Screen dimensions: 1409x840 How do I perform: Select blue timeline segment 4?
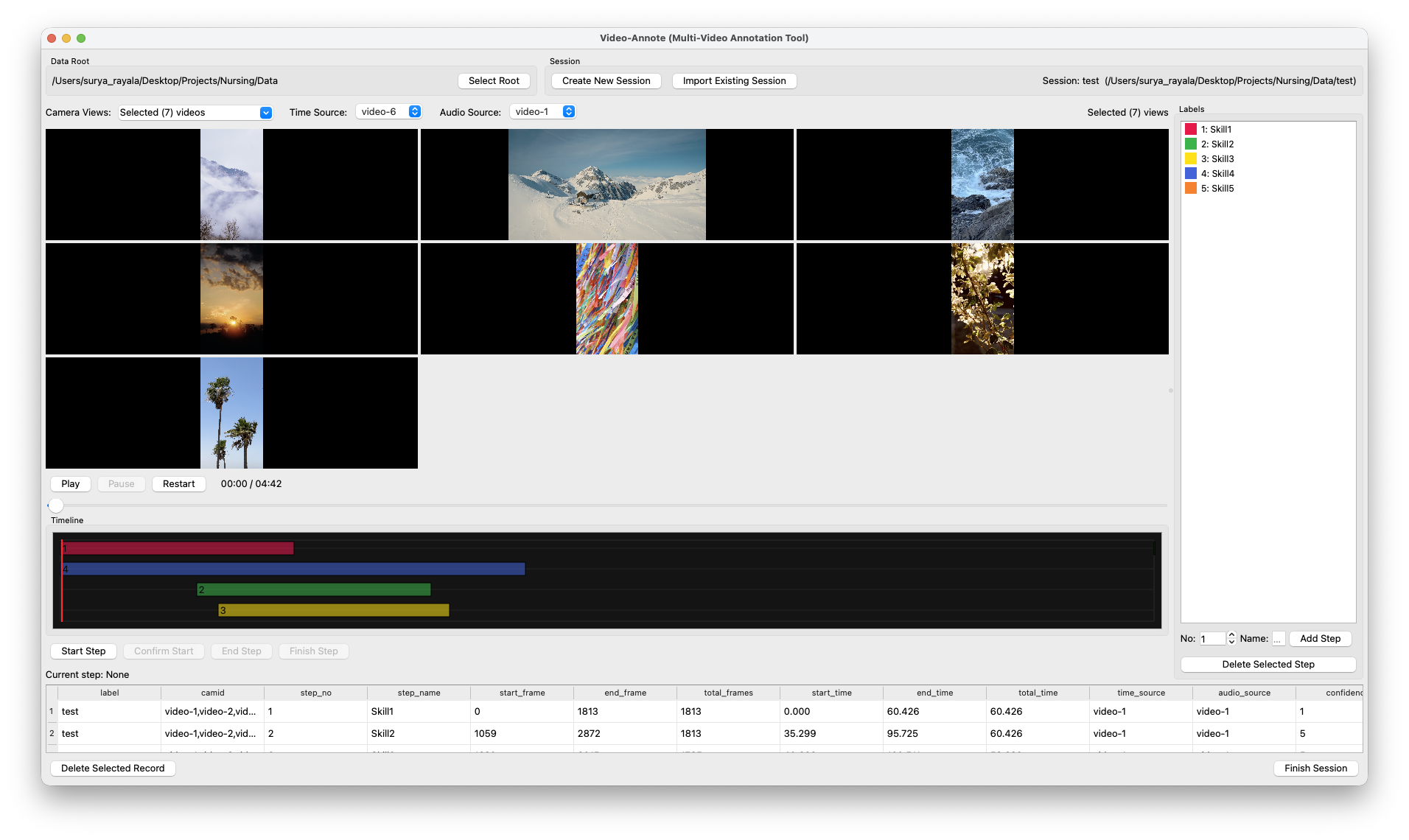click(294, 569)
